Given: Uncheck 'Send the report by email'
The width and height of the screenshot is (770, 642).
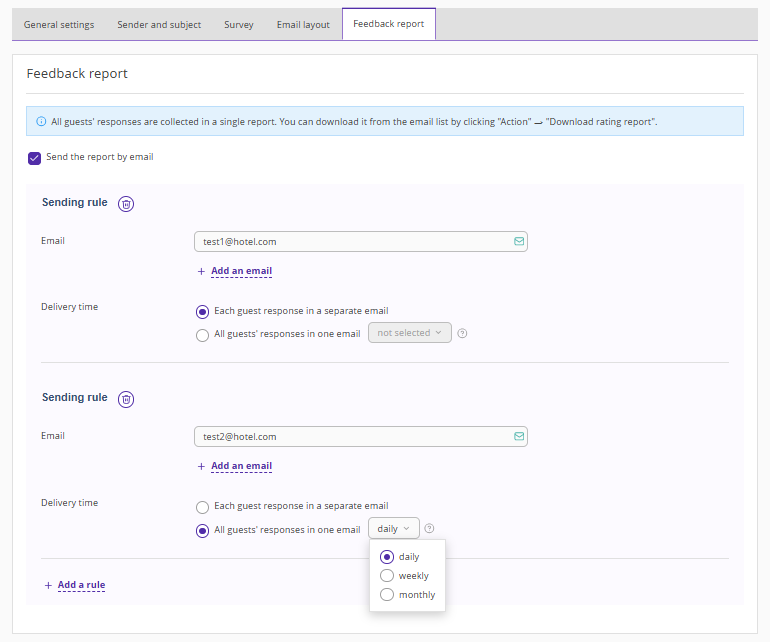Looking at the screenshot, I should 35,158.
